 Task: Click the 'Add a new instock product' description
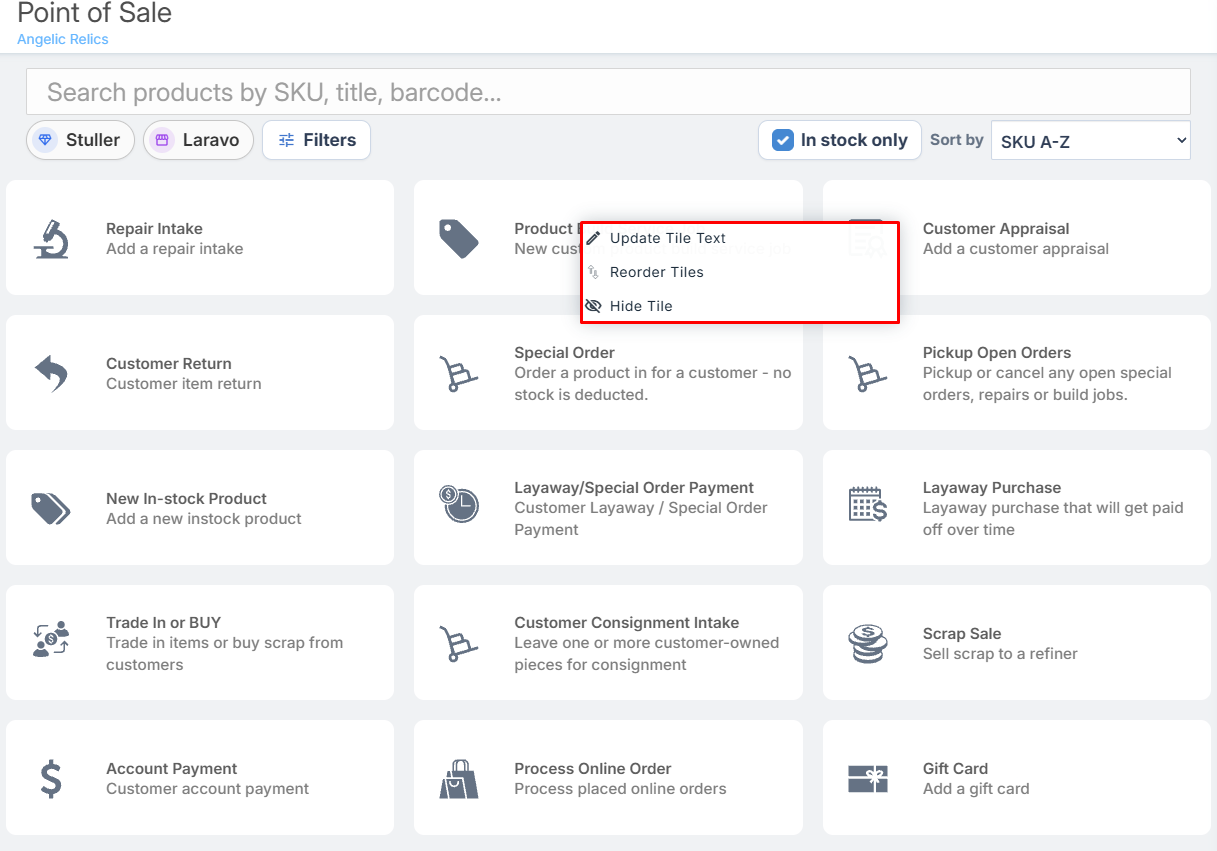[204, 519]
